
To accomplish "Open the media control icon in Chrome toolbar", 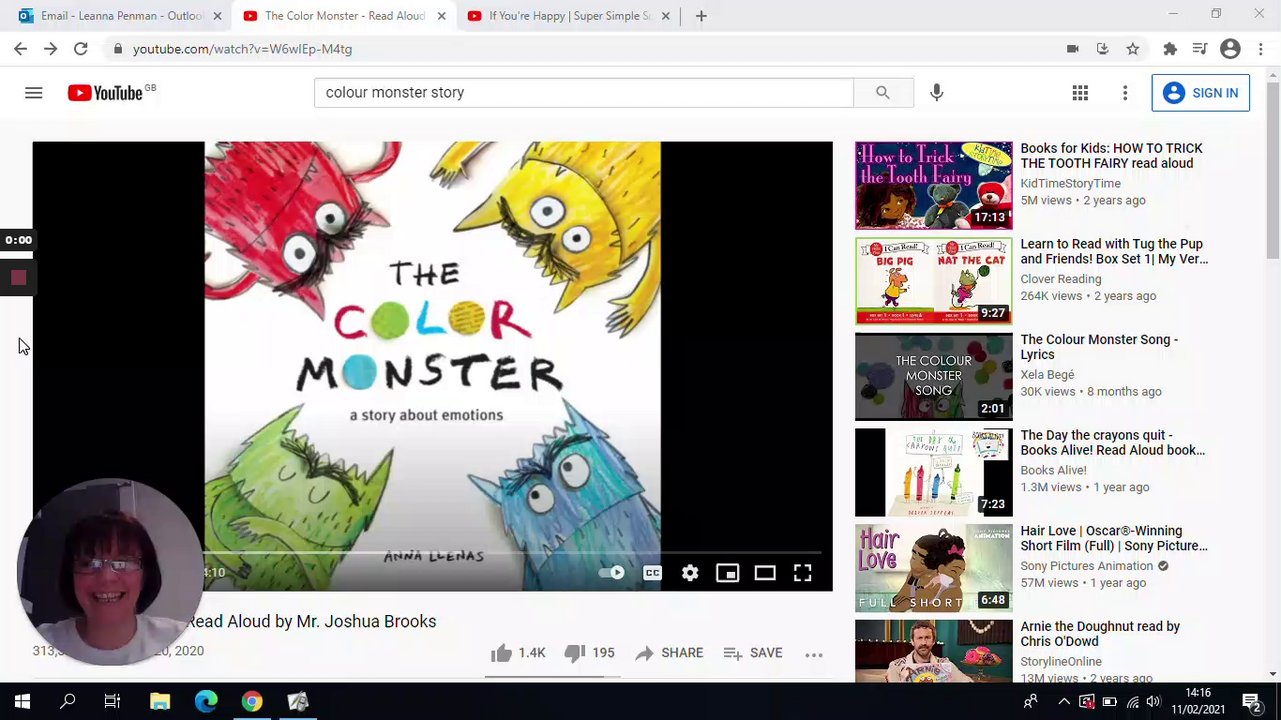I will point(1200,48).
